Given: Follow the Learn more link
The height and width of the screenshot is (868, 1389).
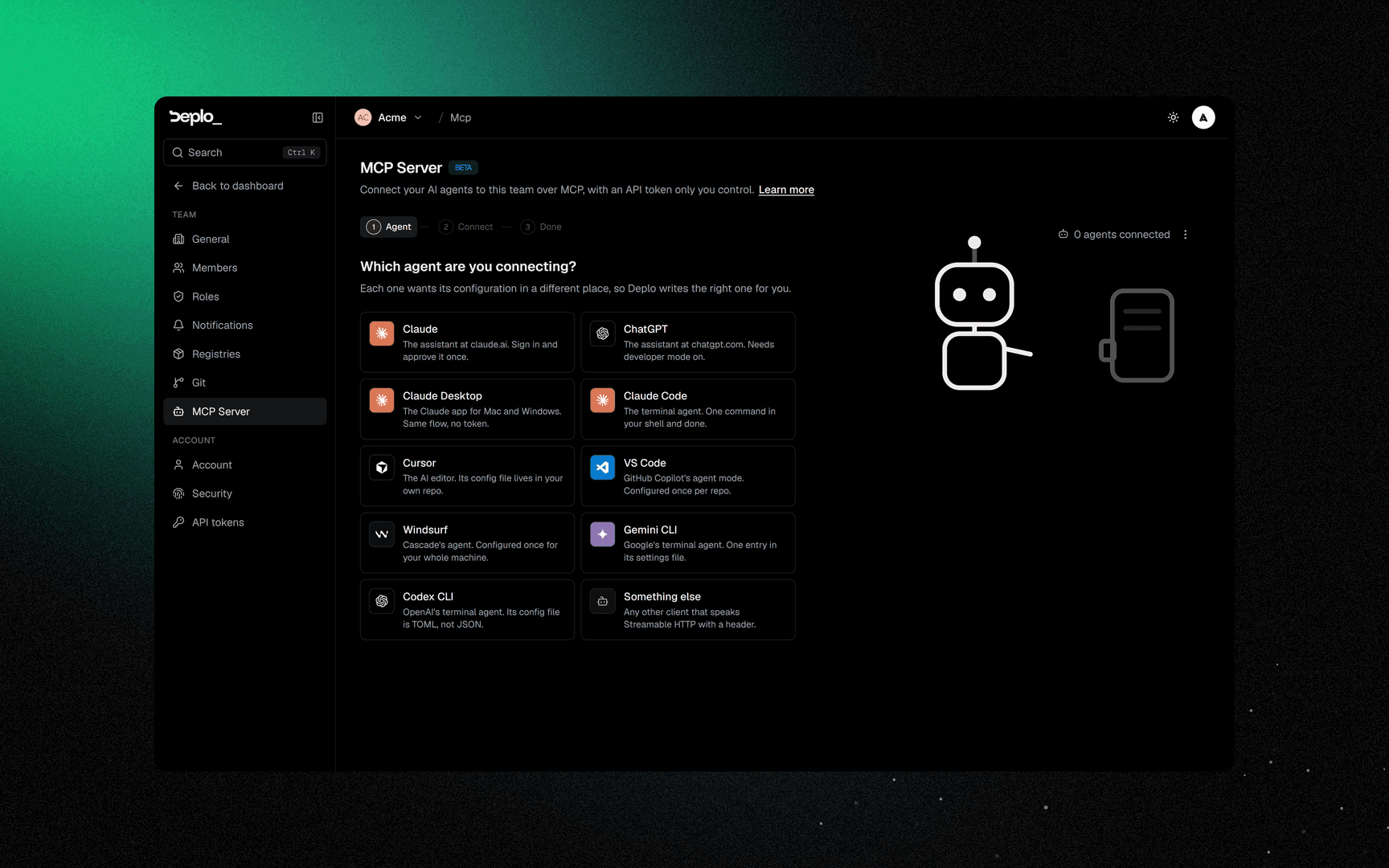Looking at the screenshot, I should coord(786,190).
